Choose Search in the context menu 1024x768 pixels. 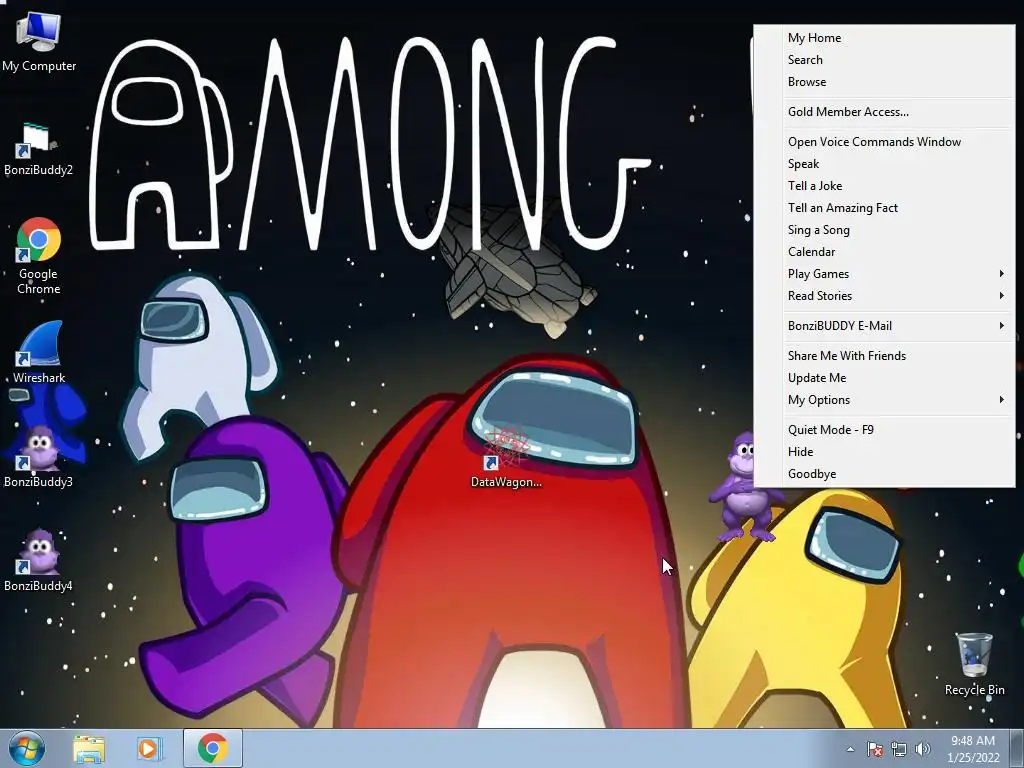pyautogui.click(x=884, y=59)
